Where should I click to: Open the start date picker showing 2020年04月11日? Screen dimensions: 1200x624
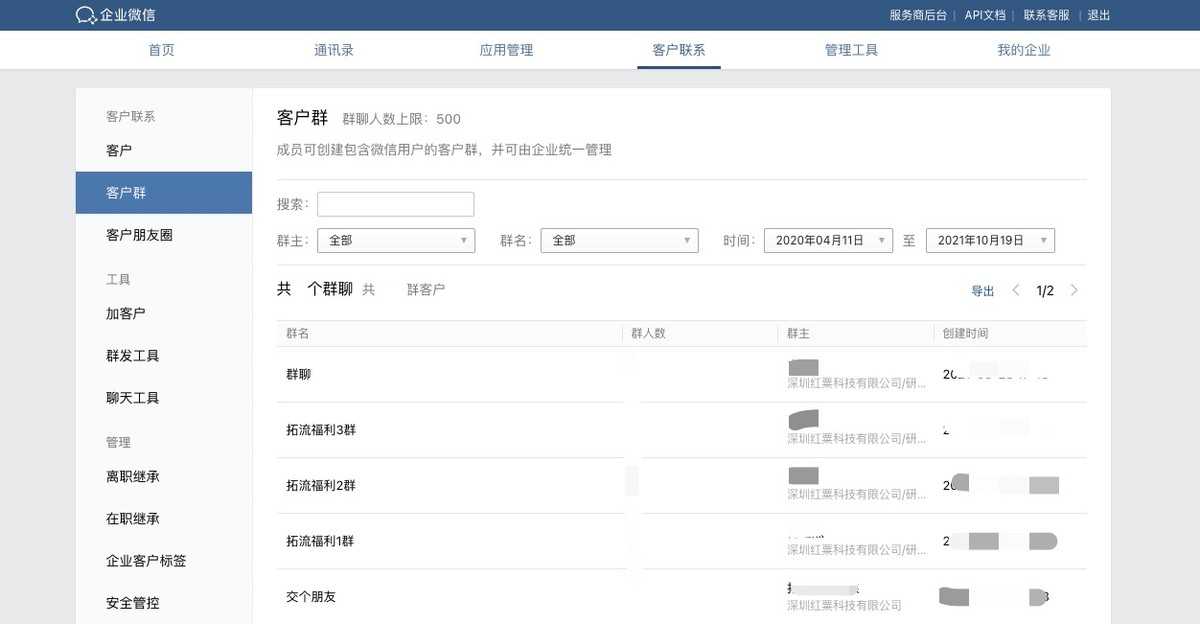coord(828,240)
